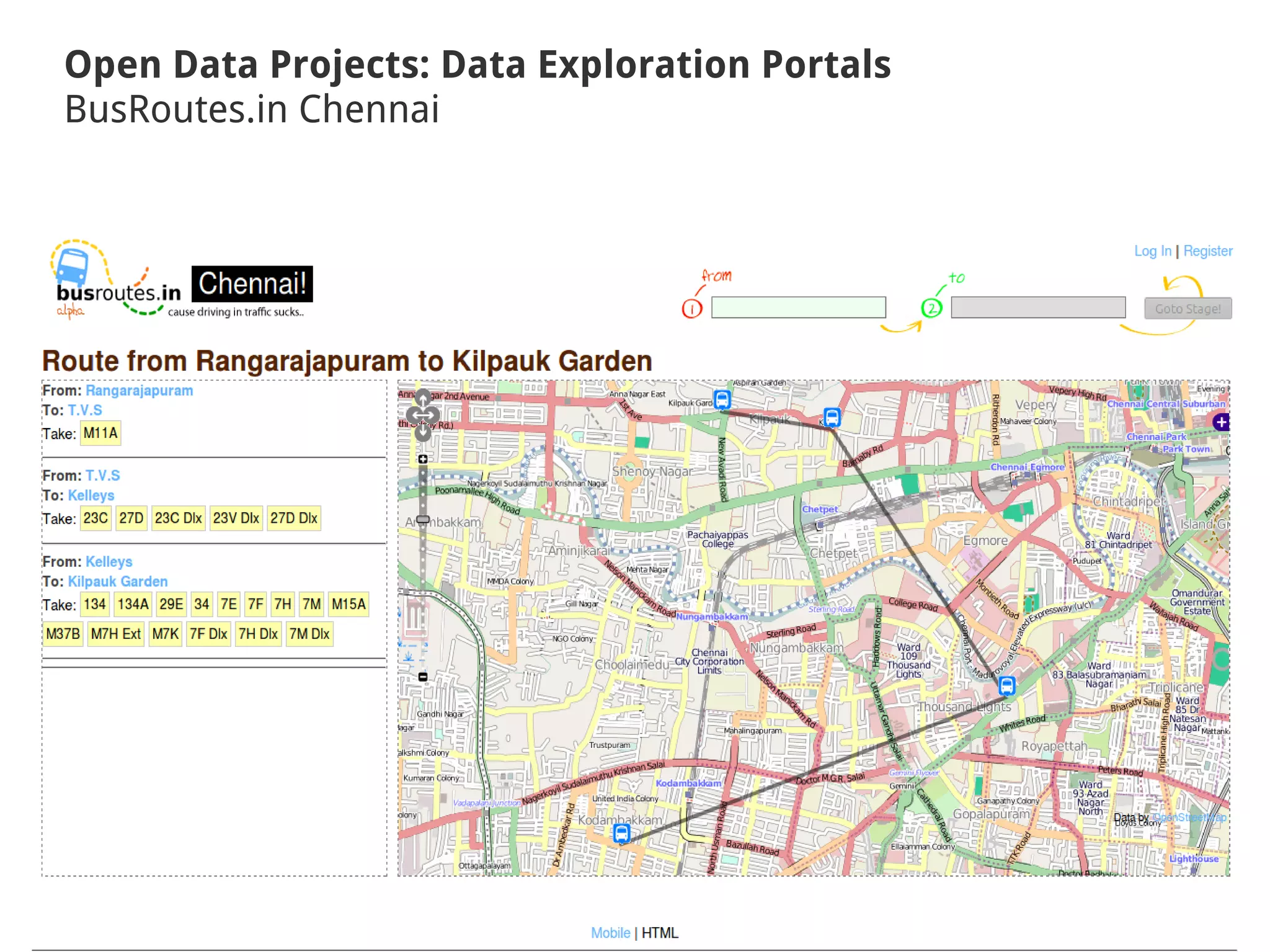Viewport: 1270px width, 952px height.
Task: Click the bus stop marker near Thousand Lights
Action: 1006,685
